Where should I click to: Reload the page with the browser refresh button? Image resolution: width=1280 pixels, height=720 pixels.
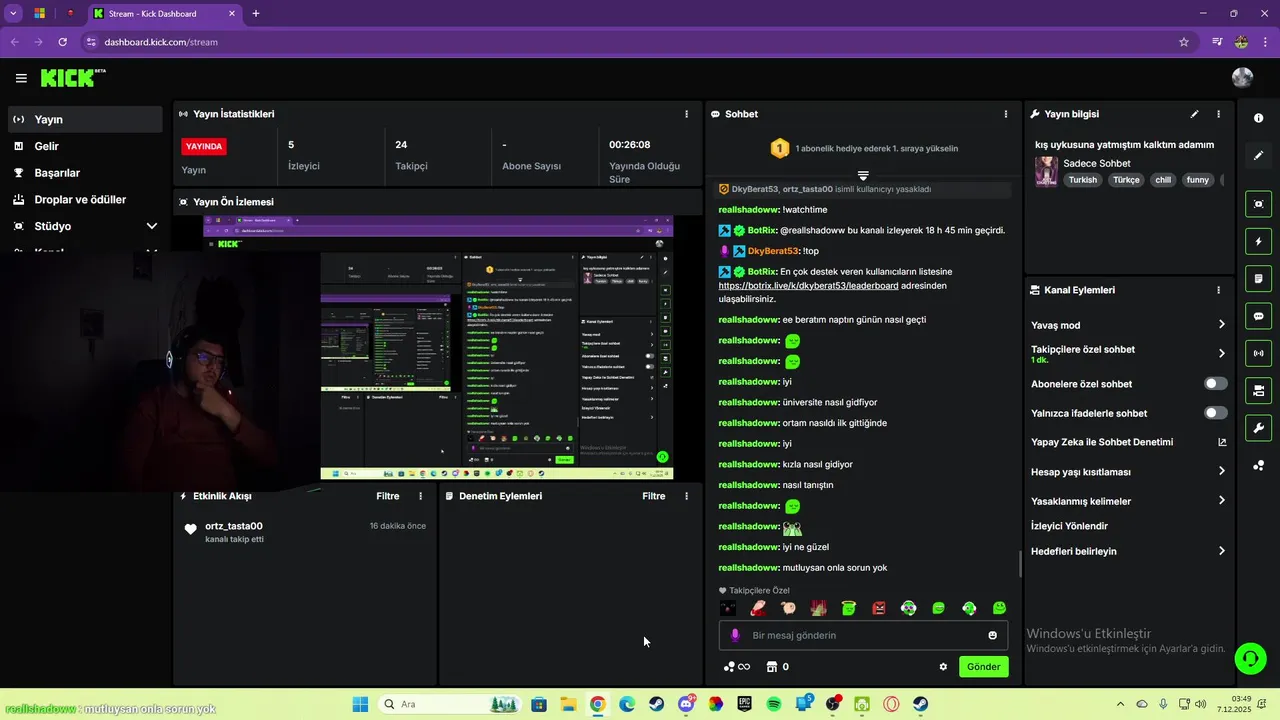coord(62,42)
